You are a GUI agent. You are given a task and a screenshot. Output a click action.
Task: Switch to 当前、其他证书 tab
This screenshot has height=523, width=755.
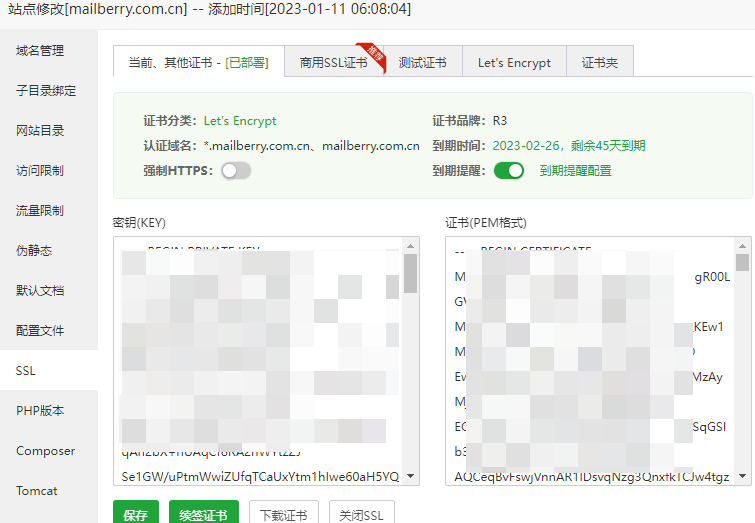click(x=199, y=62)
